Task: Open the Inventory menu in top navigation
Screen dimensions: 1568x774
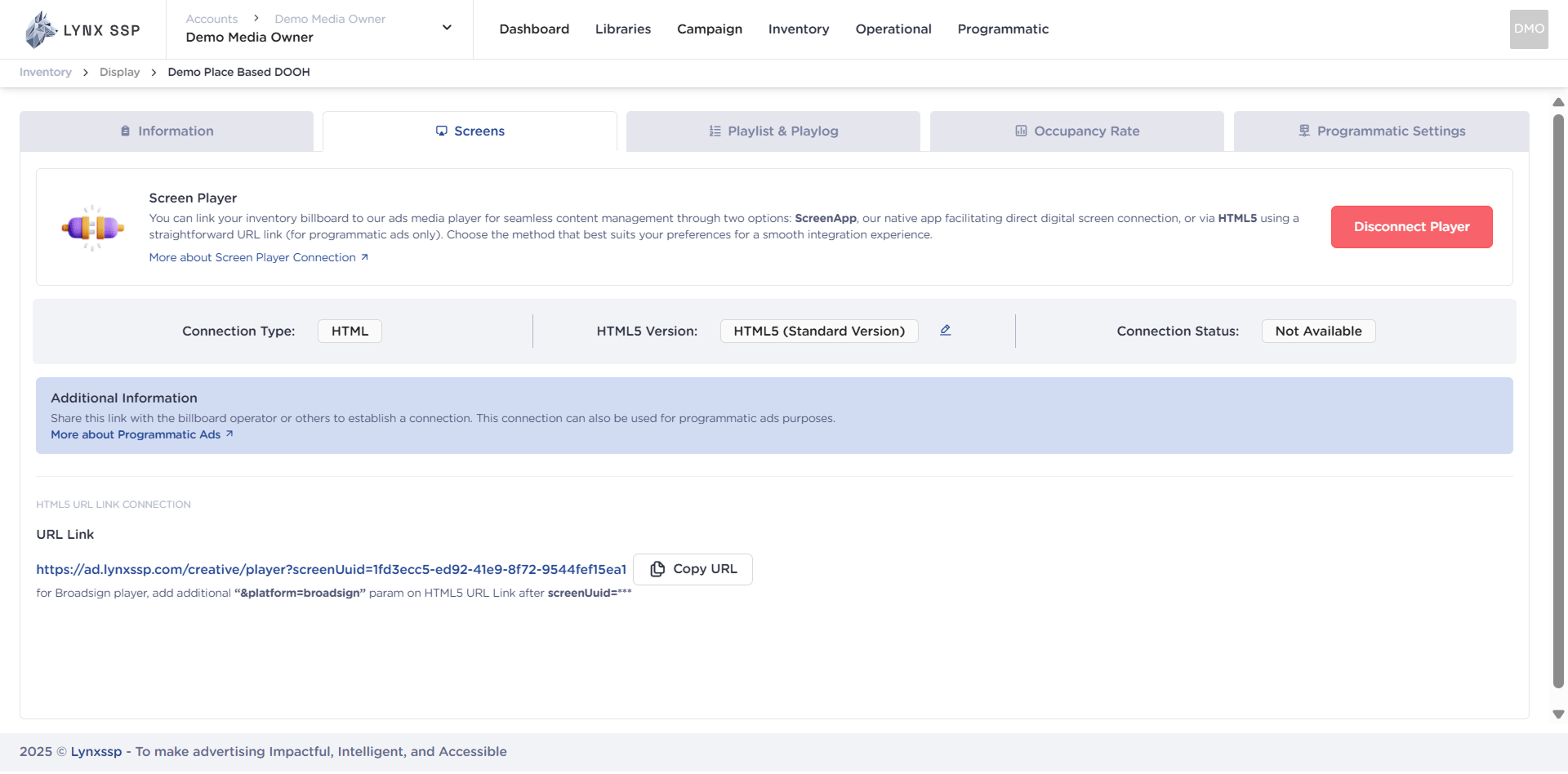Action: [x=799, y=29]
